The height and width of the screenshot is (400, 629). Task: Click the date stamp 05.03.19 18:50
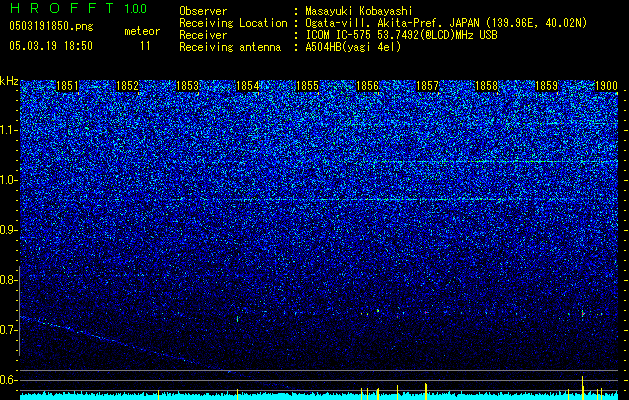click(51, 46)
